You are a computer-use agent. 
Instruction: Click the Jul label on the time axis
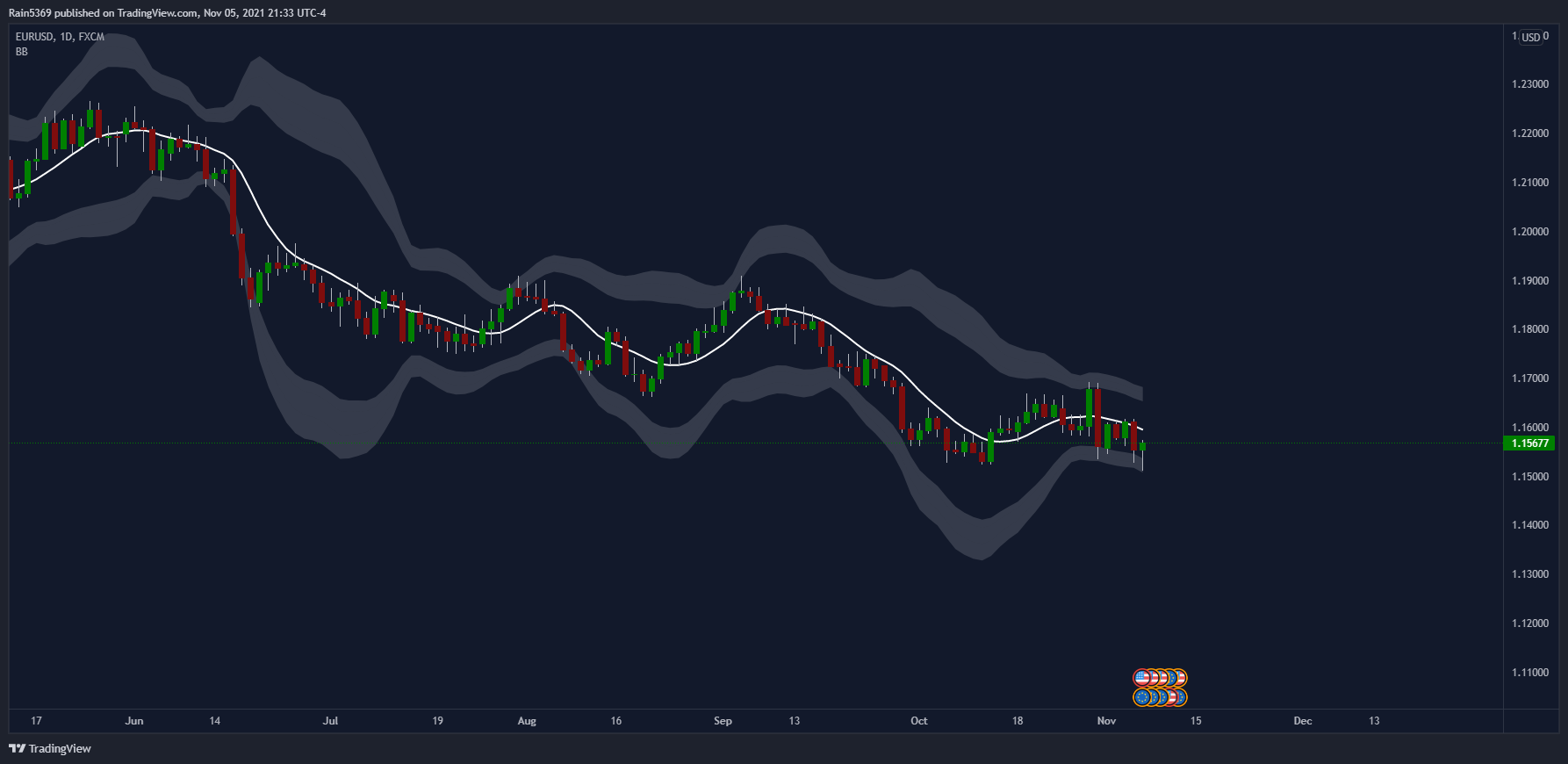[x=330, y=721]
